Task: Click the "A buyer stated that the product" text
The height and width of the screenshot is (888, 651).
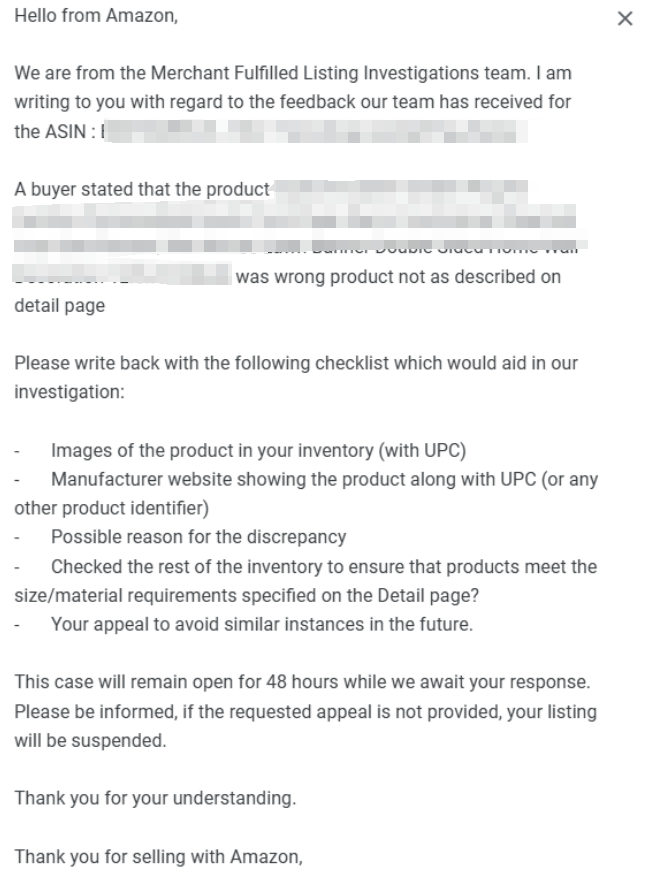Action: pyautogui.click(x=142, y=190)
